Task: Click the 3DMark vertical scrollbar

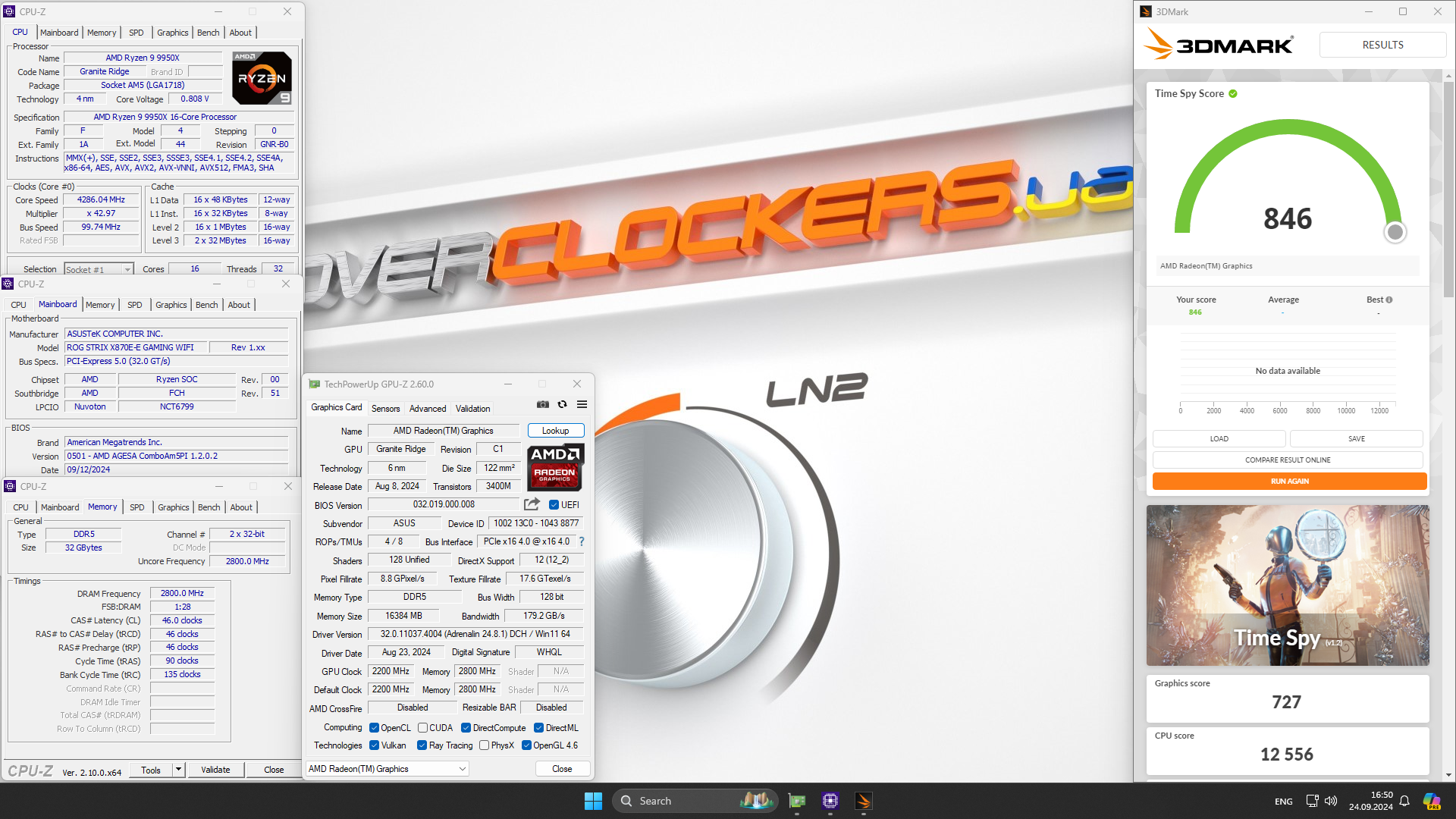Action: [x=1448, y=190]
